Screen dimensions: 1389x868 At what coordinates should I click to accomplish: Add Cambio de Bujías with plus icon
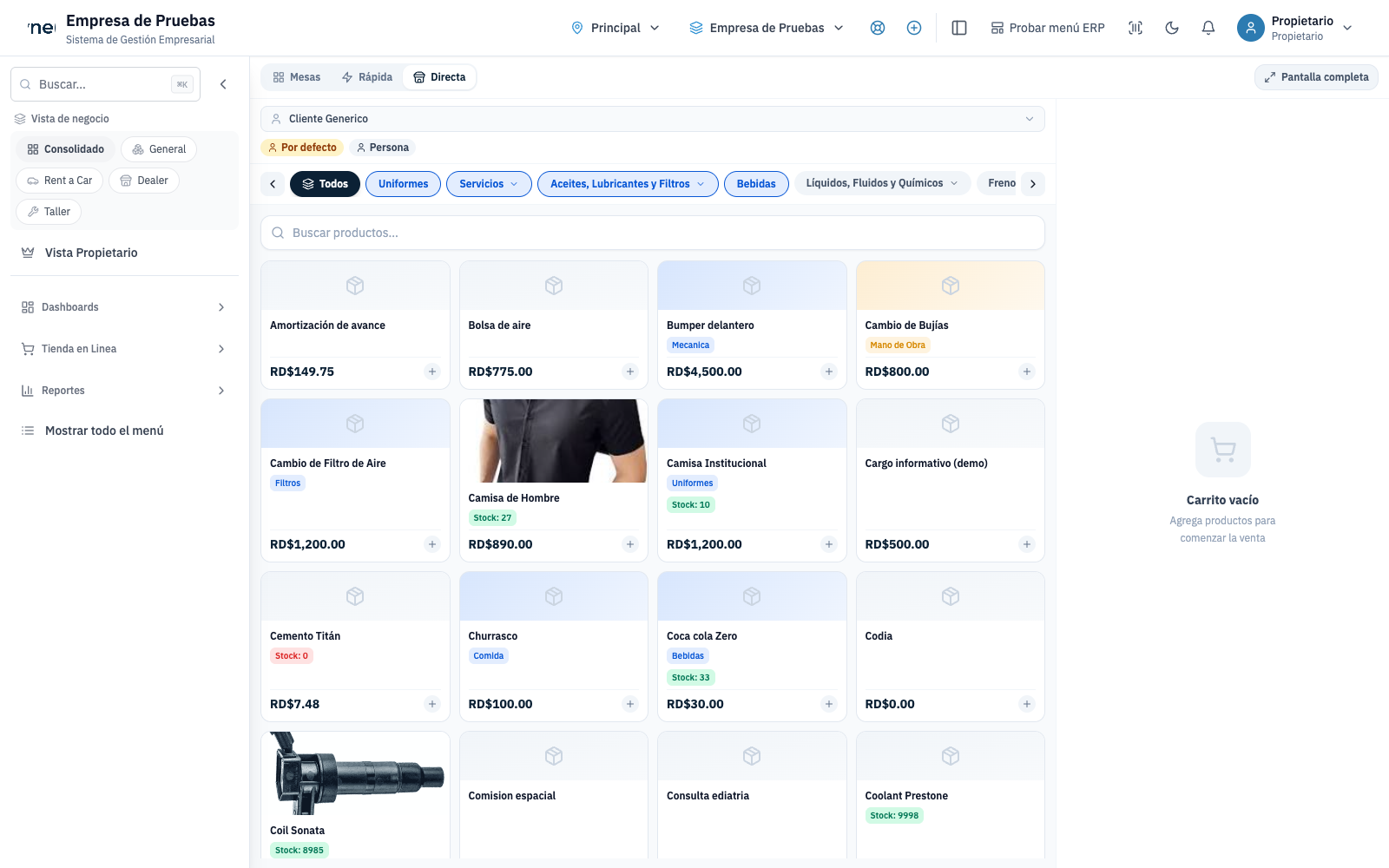(1027, 372)
